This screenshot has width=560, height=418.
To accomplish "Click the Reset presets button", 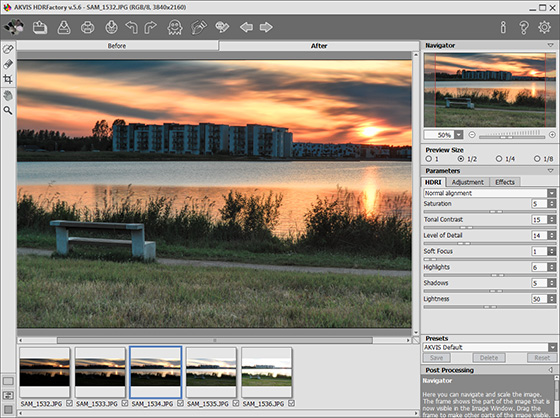I will (541, 358).
